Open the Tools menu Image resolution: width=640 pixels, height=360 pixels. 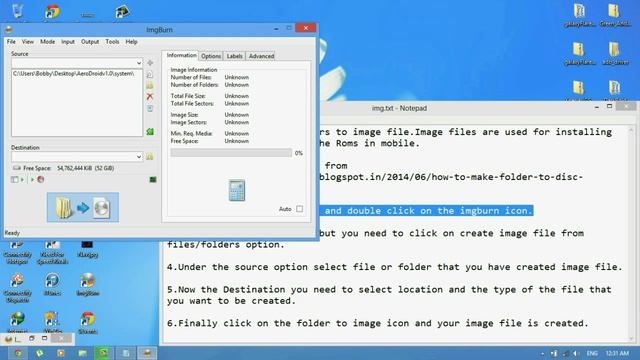pos(112,42)
